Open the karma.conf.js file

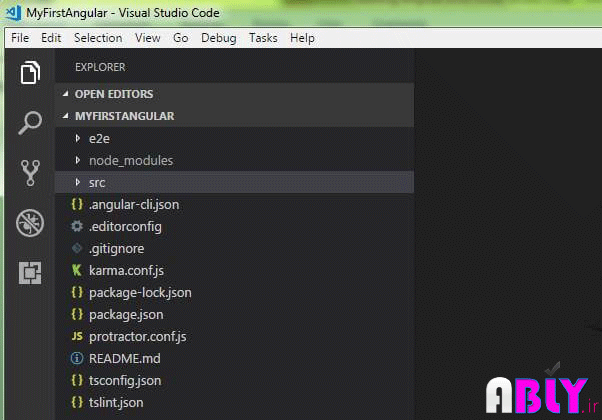coord(126,271)
